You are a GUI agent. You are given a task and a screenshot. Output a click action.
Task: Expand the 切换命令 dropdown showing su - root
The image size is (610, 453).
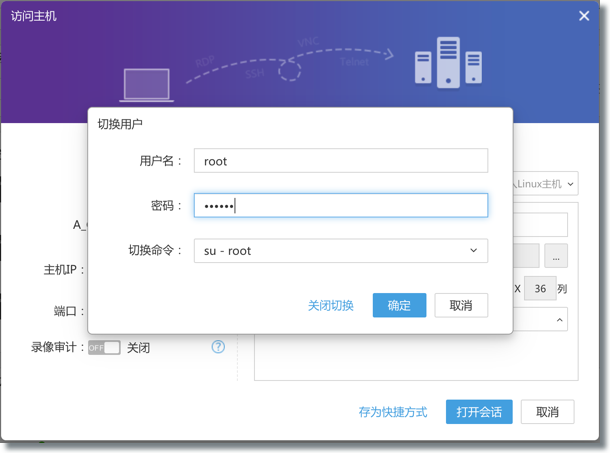tap(340, 250)
